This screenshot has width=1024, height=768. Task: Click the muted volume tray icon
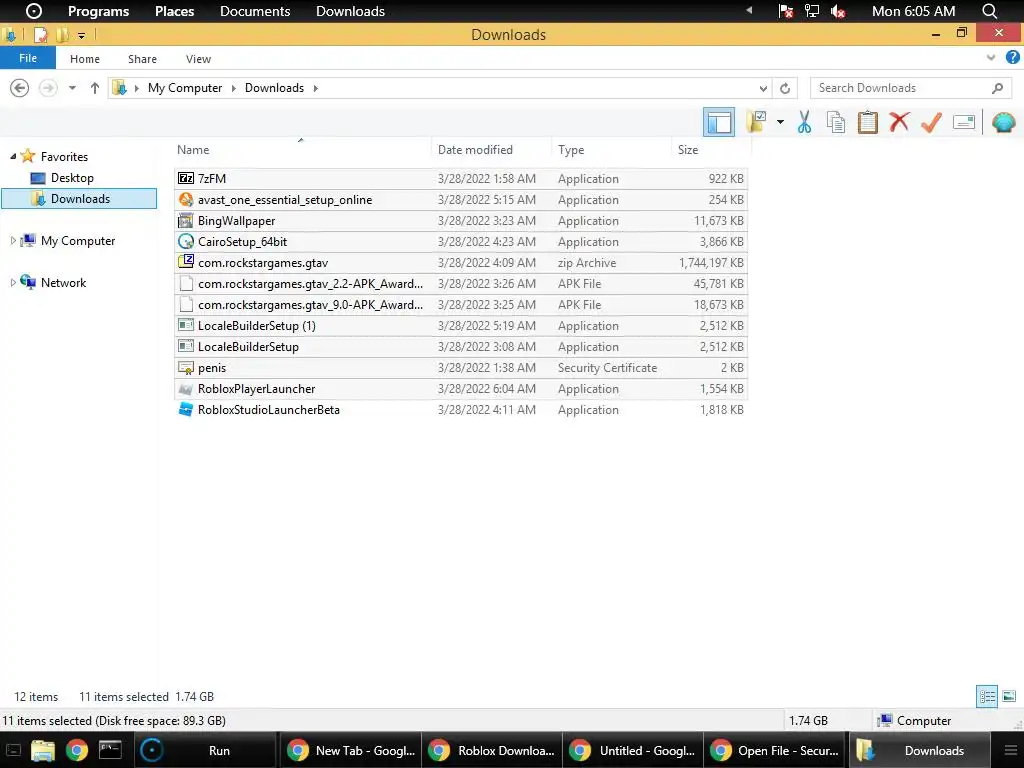838,11
